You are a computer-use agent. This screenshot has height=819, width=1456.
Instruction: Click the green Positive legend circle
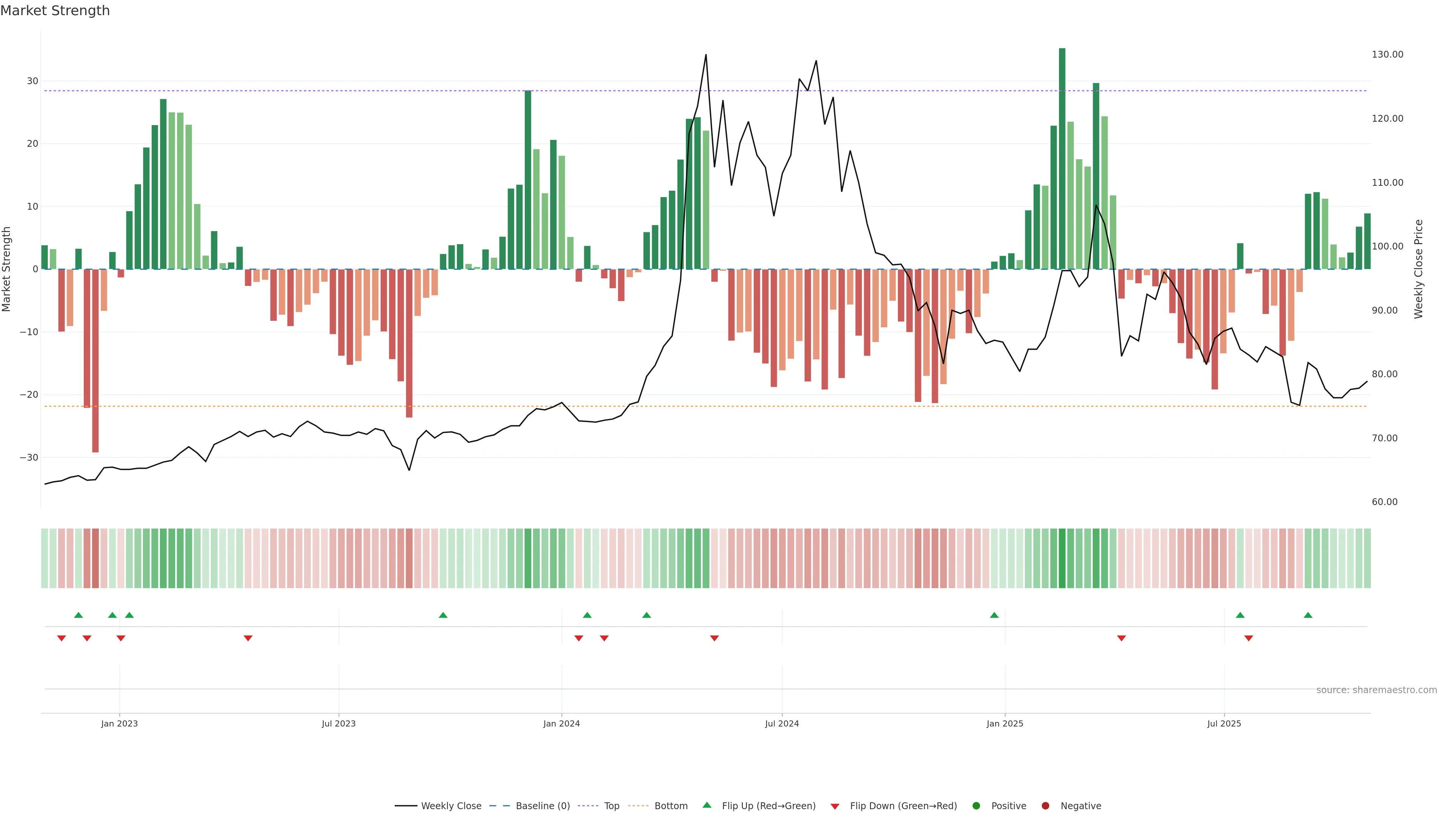tap(976, 805)
